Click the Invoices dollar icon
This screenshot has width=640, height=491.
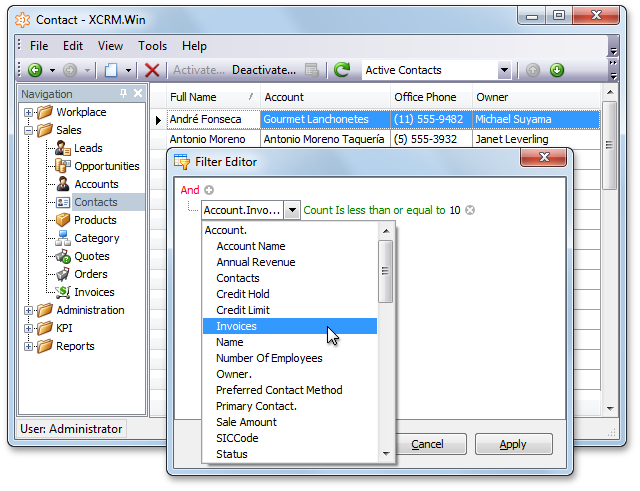(x=63, y=292)
